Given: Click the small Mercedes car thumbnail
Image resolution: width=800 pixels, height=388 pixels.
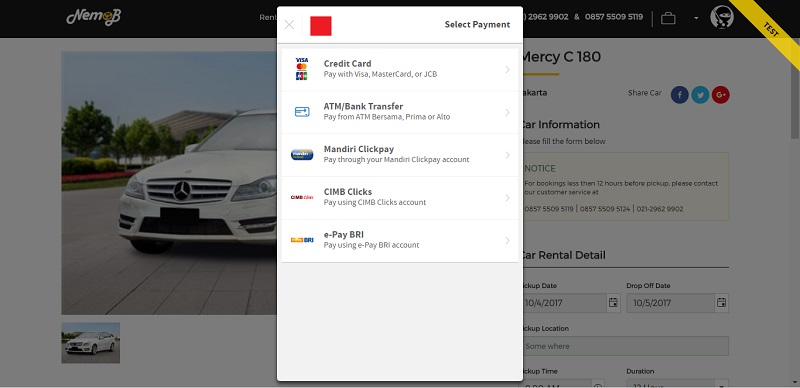Looking at the screenshot, I should pos(91,343).
